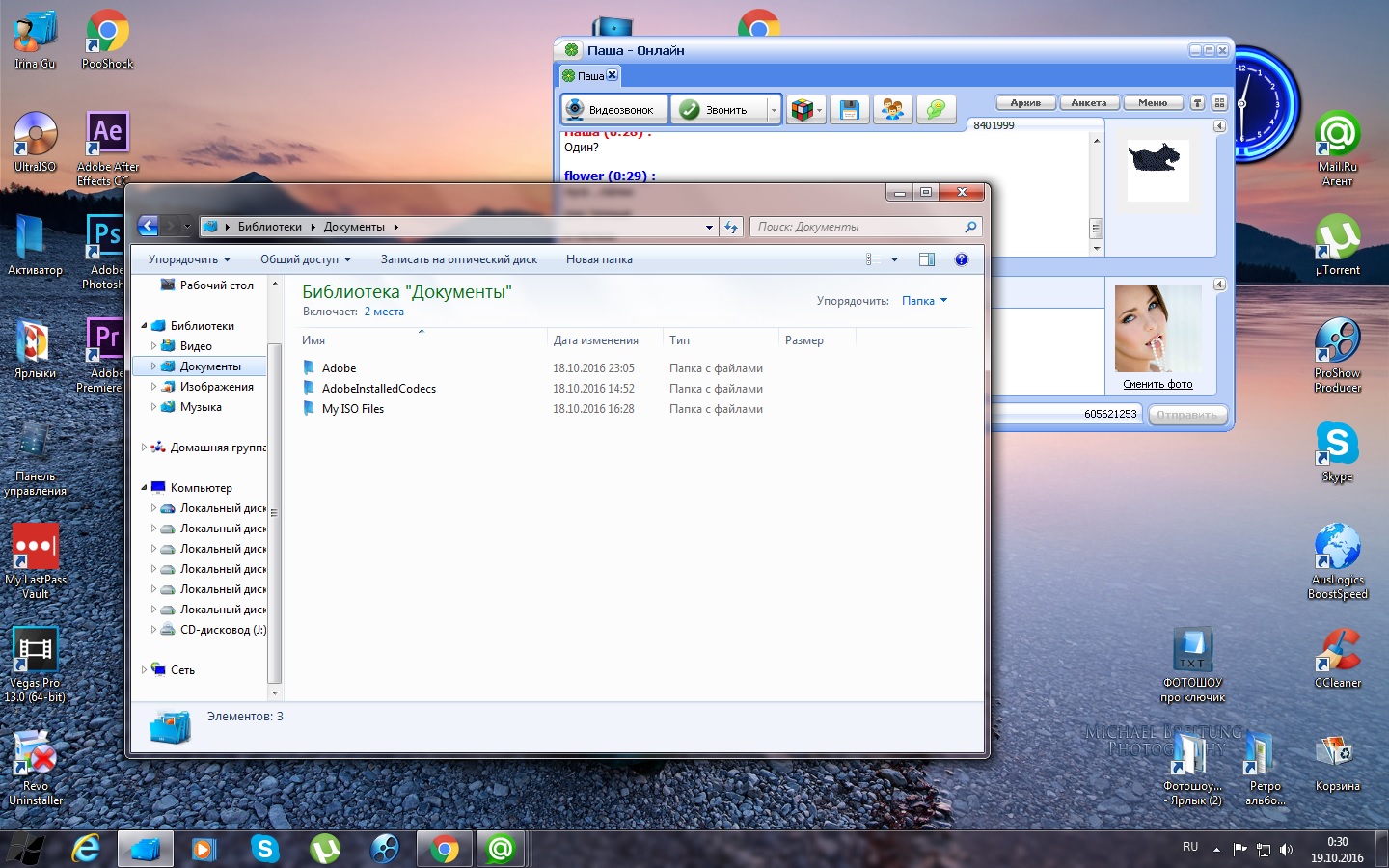Collapse the Библиотеки tree node
Image resolution: width=1389 pixels, height=868 pixels.
point(145,326)
